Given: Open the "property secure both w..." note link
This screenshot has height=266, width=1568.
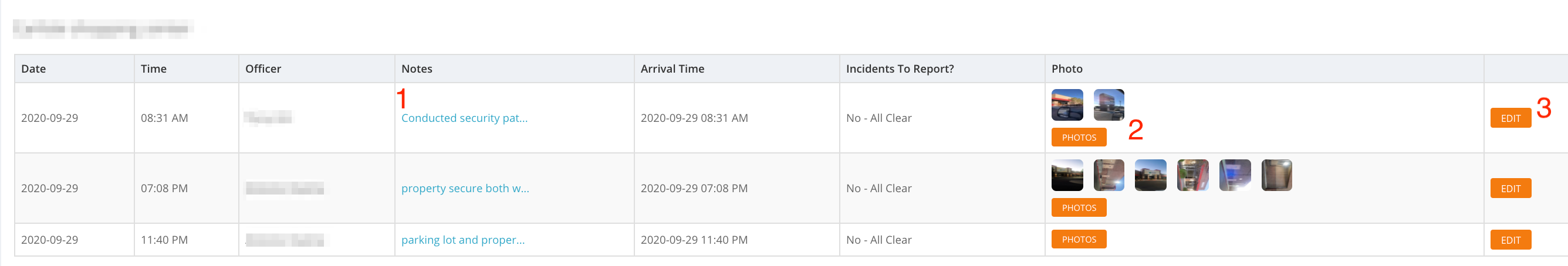Looking at the screenshot, I should [465, 188].
